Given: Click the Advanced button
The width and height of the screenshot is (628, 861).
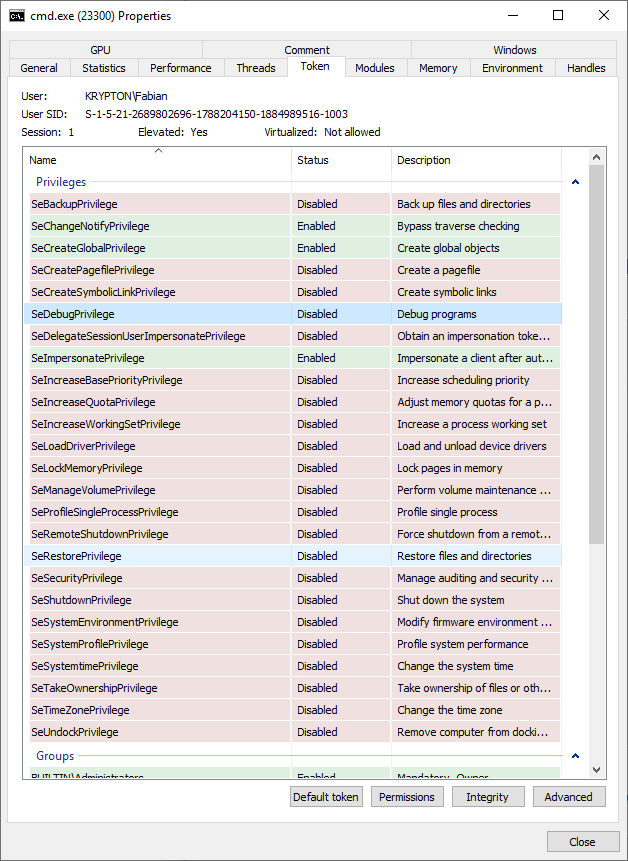Looking at the screenshot, I should pyautogui.click(x=569, y=797).
